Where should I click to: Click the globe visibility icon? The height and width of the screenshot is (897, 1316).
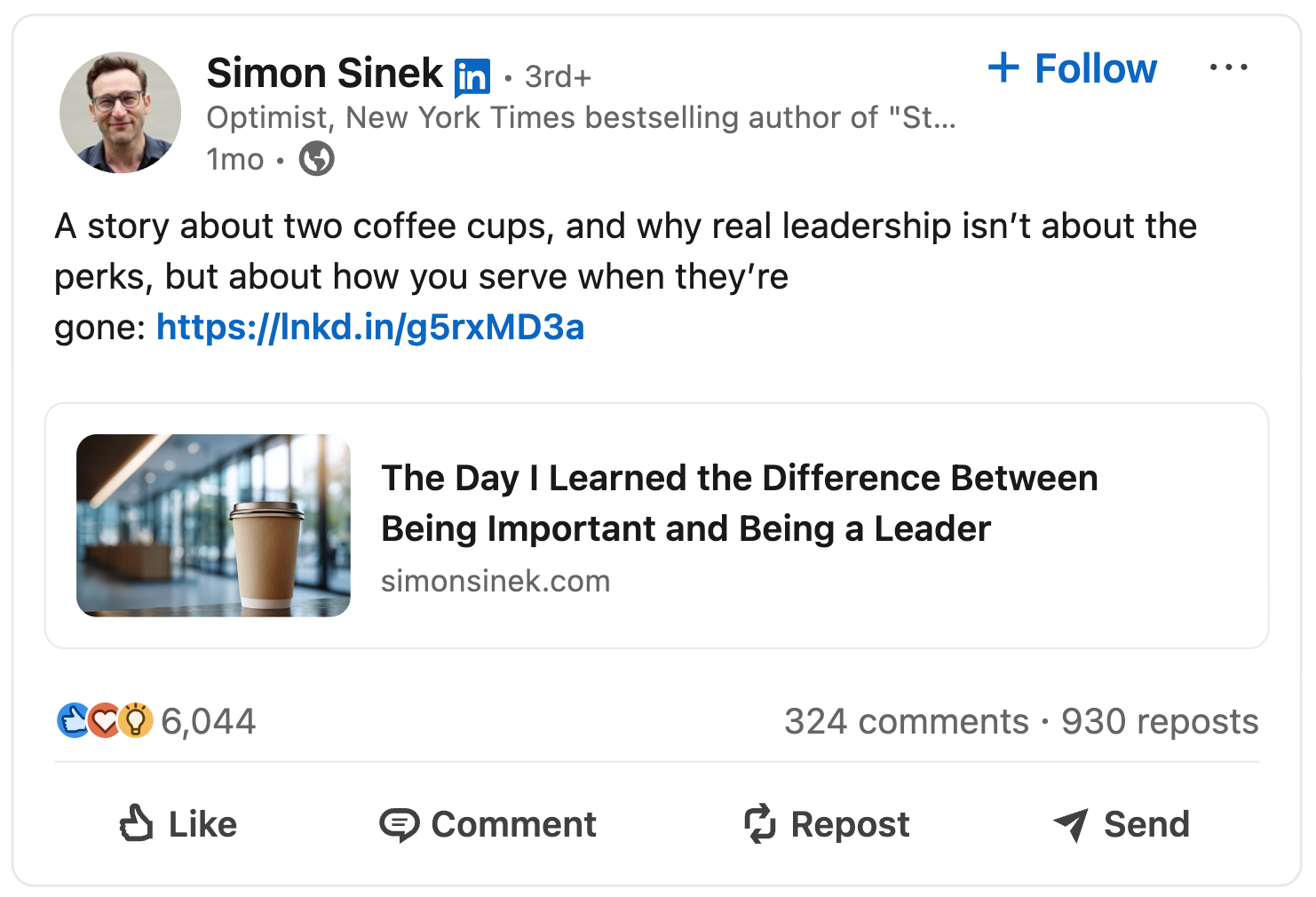point(316,159)
